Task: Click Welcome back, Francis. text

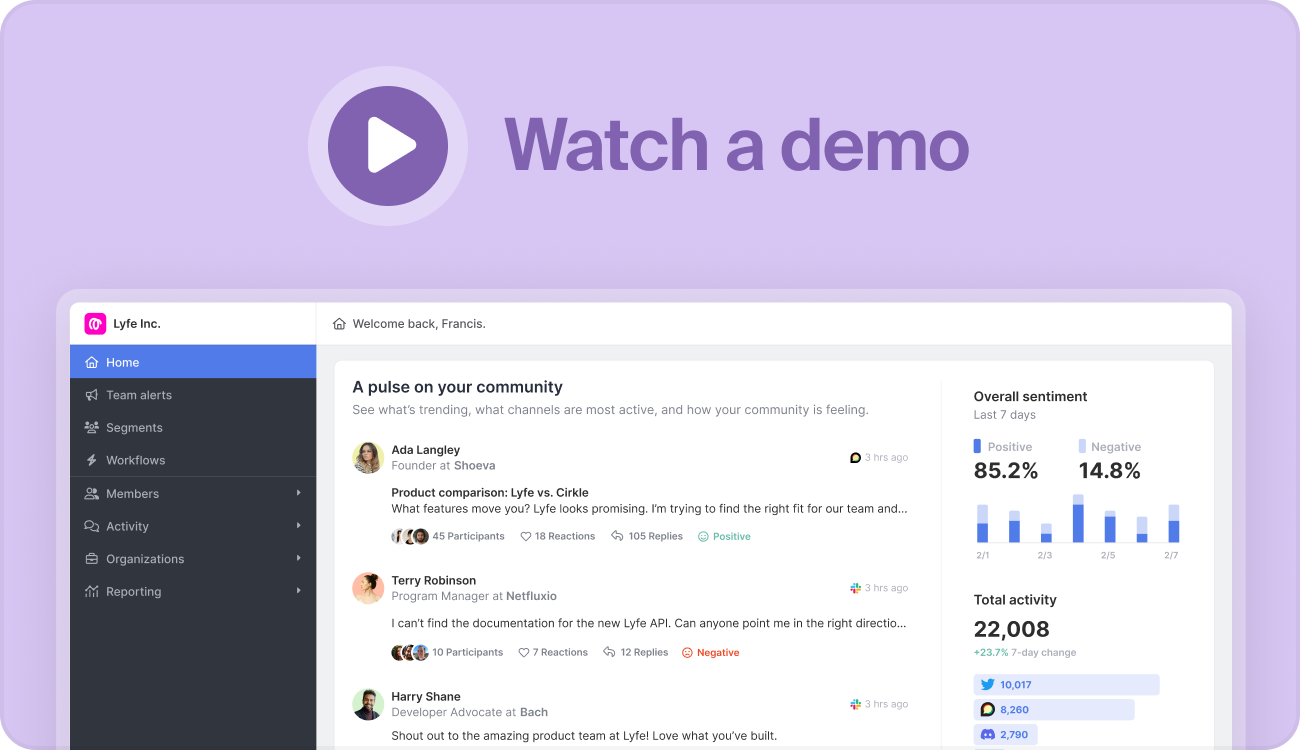Action: pos(419,324)
